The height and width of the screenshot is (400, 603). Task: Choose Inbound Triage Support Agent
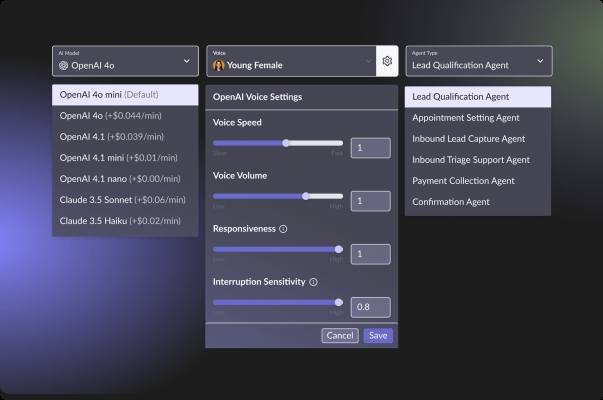(x=478, y=160)
